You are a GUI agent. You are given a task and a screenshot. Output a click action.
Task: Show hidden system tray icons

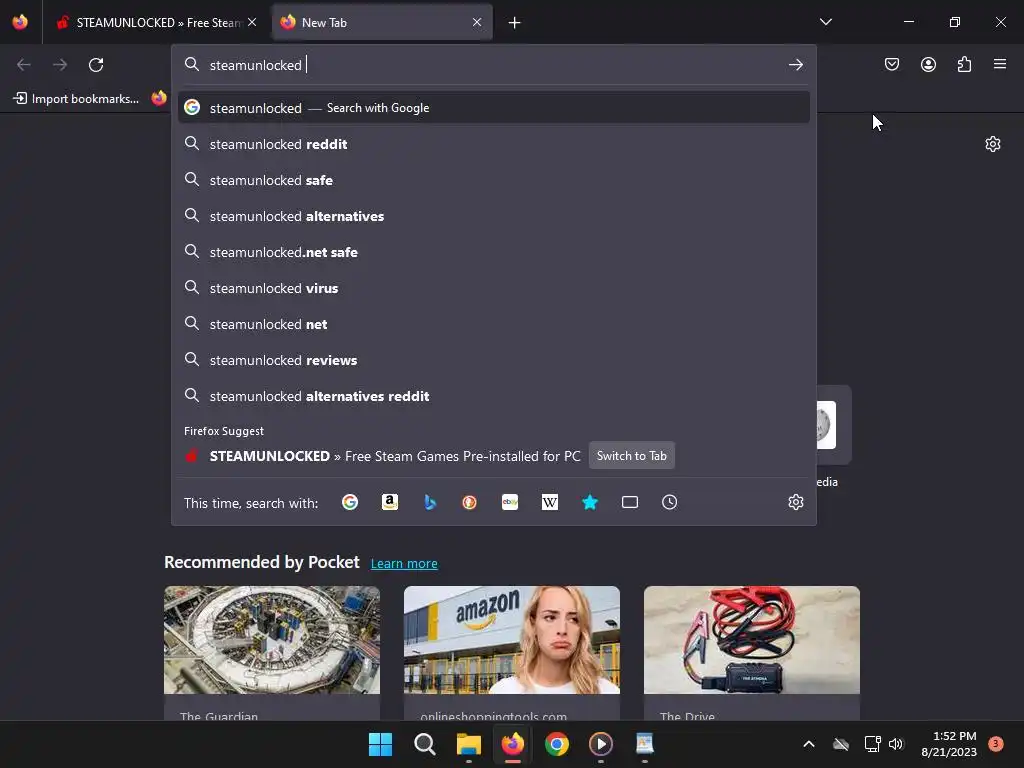808,744
